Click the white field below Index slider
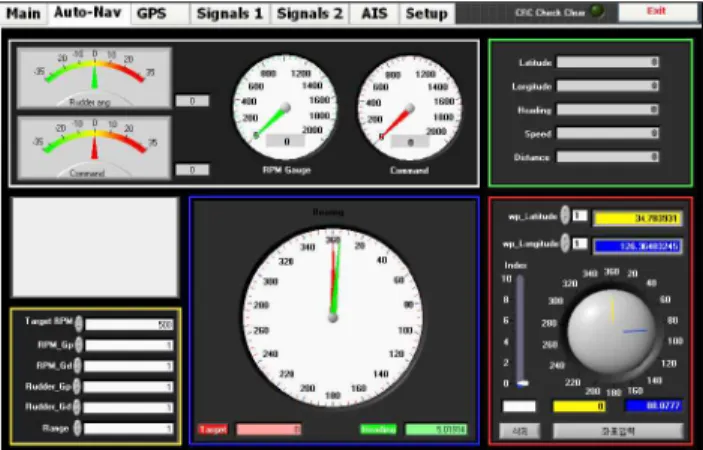The image size is (703, 450). point(519,406)
